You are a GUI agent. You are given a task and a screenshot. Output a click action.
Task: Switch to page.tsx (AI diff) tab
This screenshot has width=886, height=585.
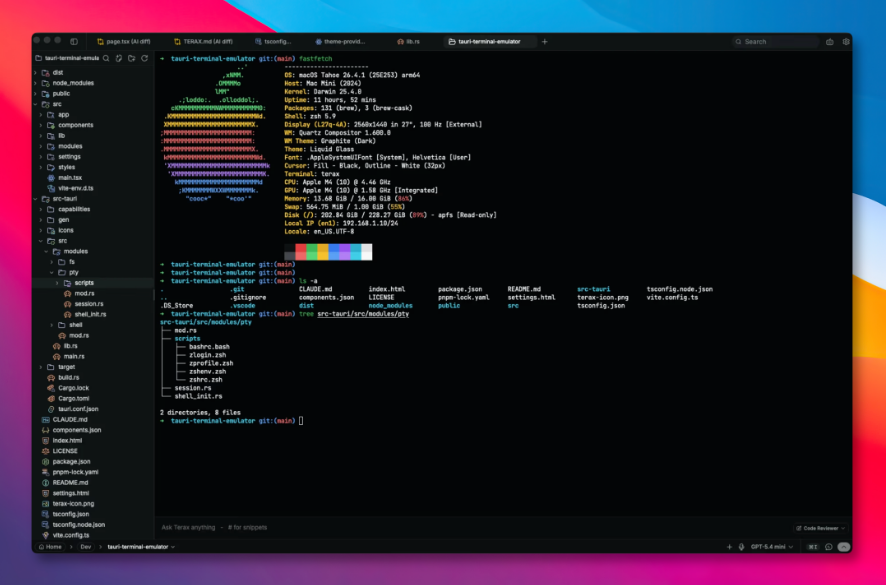coord(124,41)
